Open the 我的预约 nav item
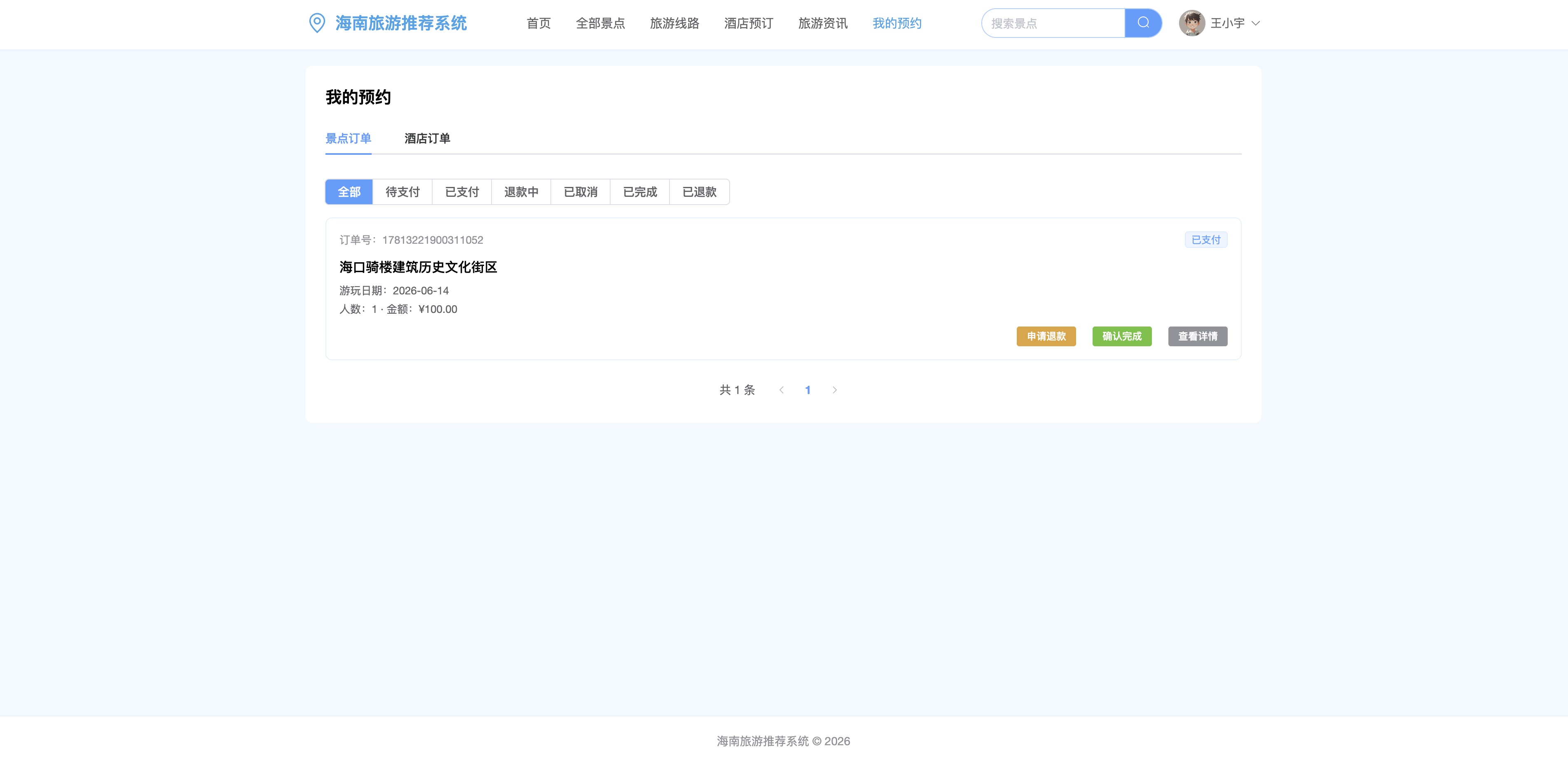This screenshot has height=765, width=1568. tap(896, 23)
